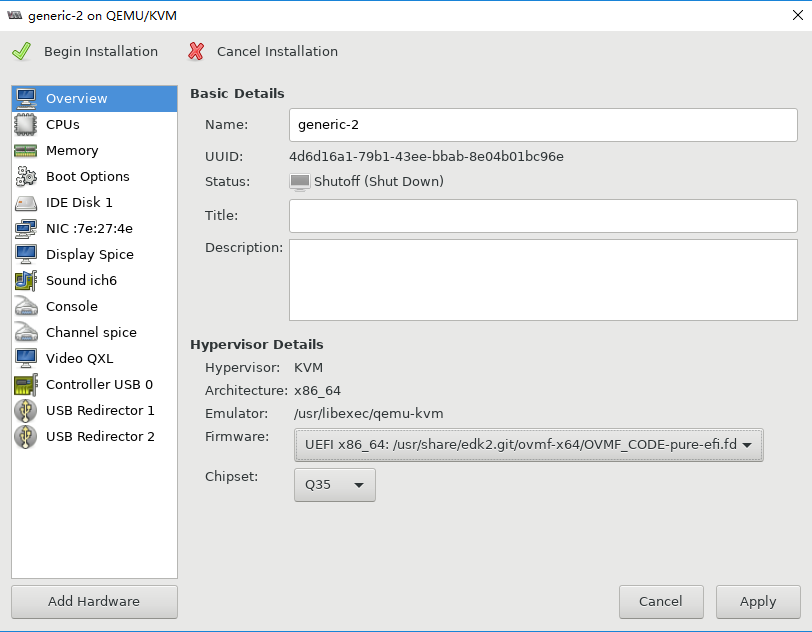Click the Add Hardware button

click(93, 601)
